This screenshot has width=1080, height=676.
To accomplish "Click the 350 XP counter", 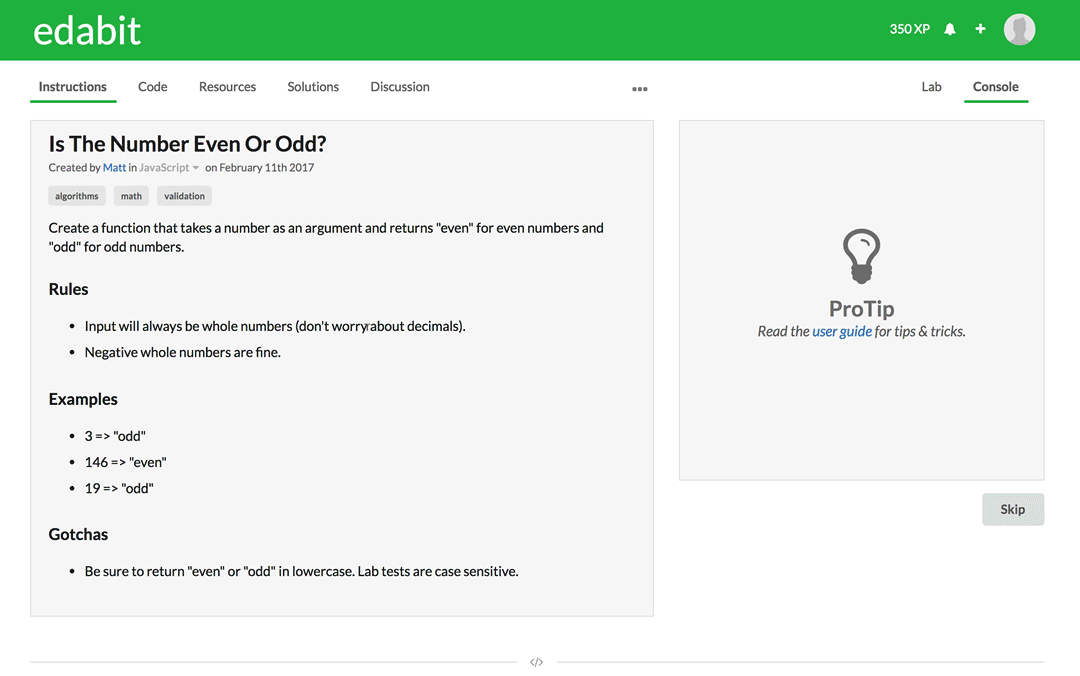I will coord(908,29).
